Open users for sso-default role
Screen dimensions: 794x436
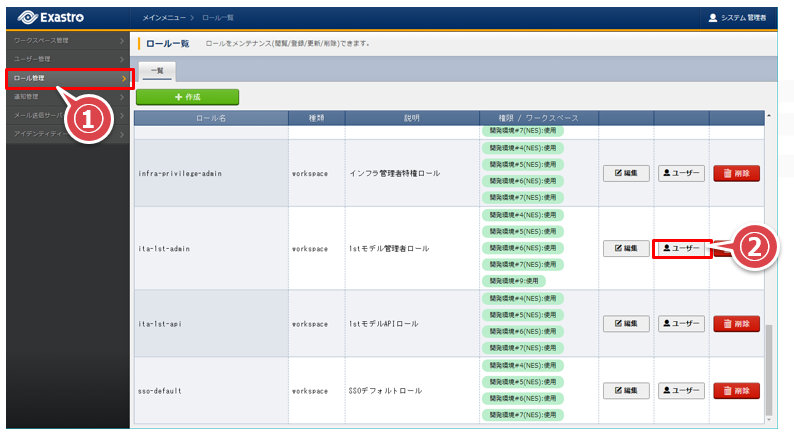[681, 390]
